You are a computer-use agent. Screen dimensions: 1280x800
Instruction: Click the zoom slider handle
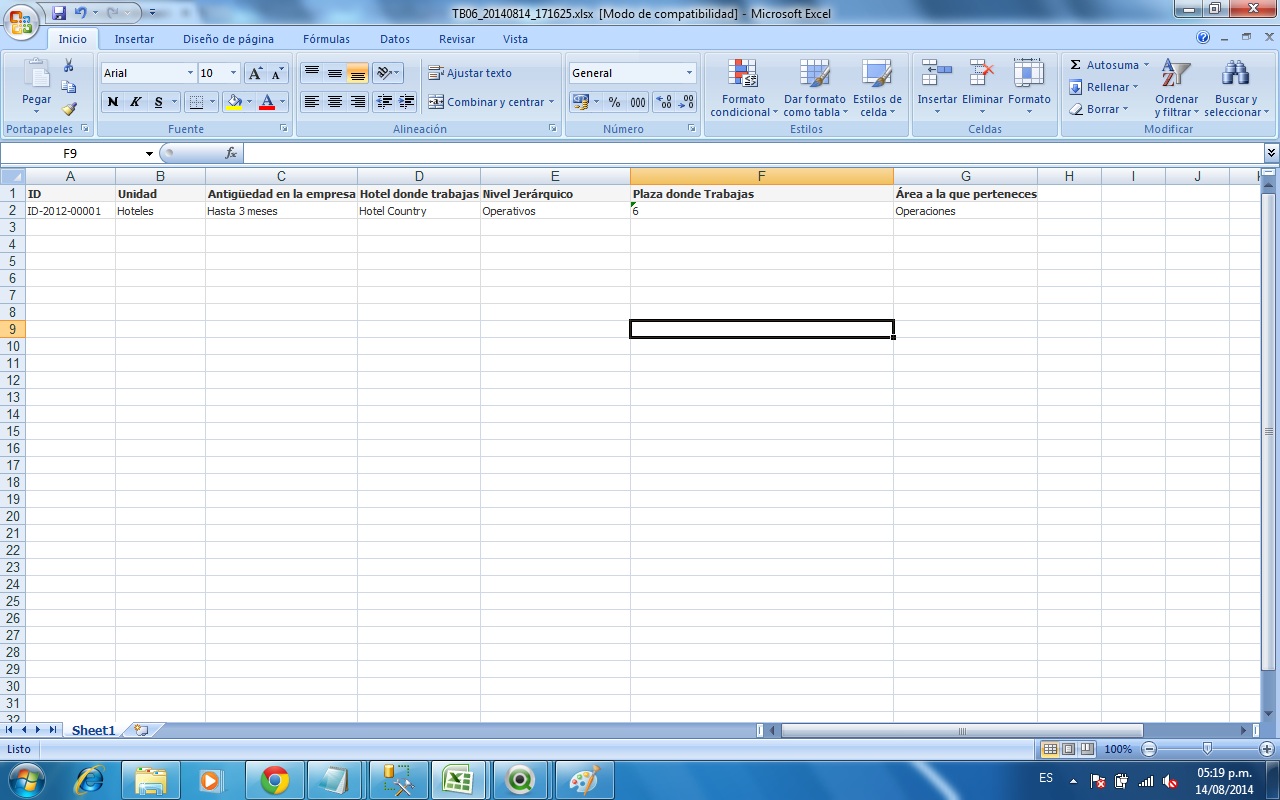1207,749
